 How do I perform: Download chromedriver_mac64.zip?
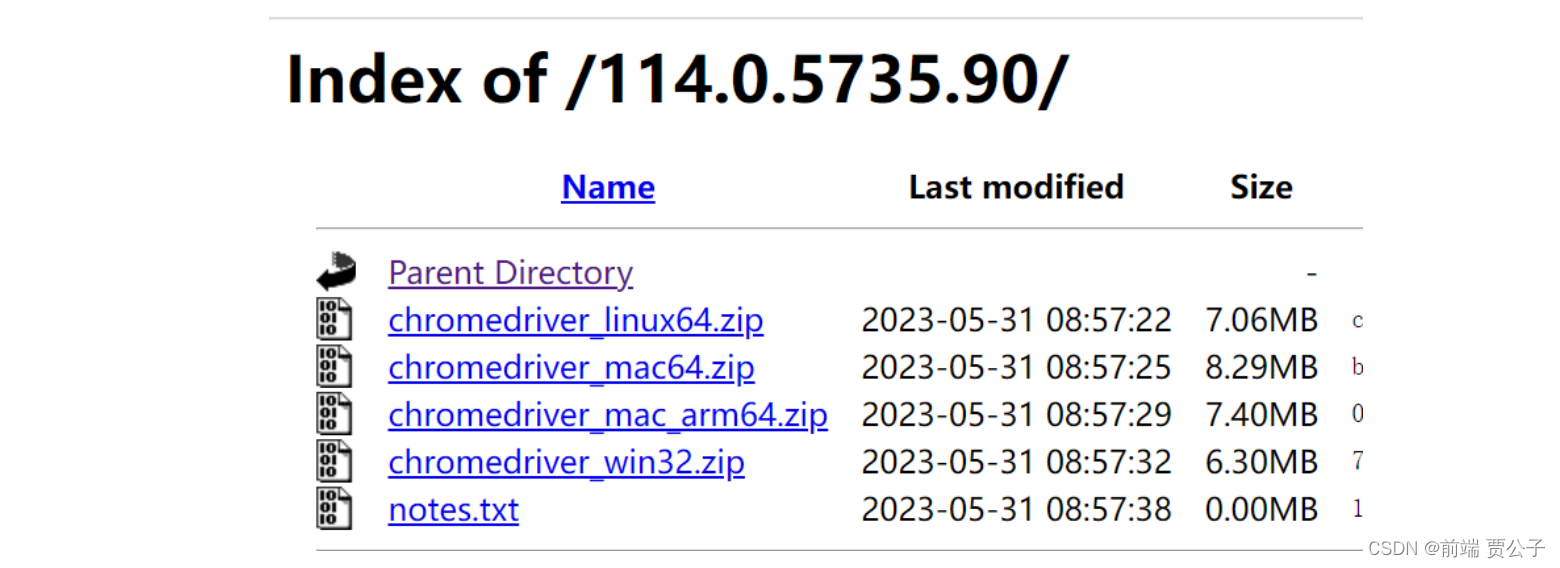[x=571, y=367]
